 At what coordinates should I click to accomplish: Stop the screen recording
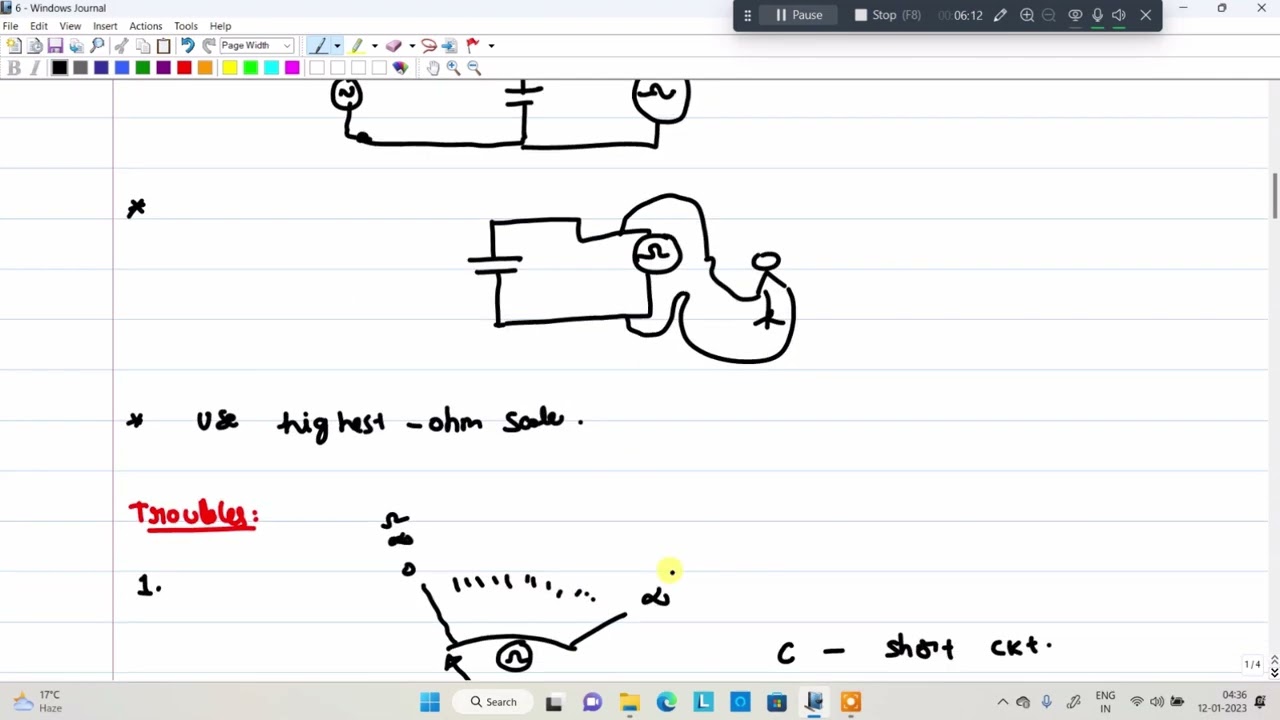click(x=888, y=15)
